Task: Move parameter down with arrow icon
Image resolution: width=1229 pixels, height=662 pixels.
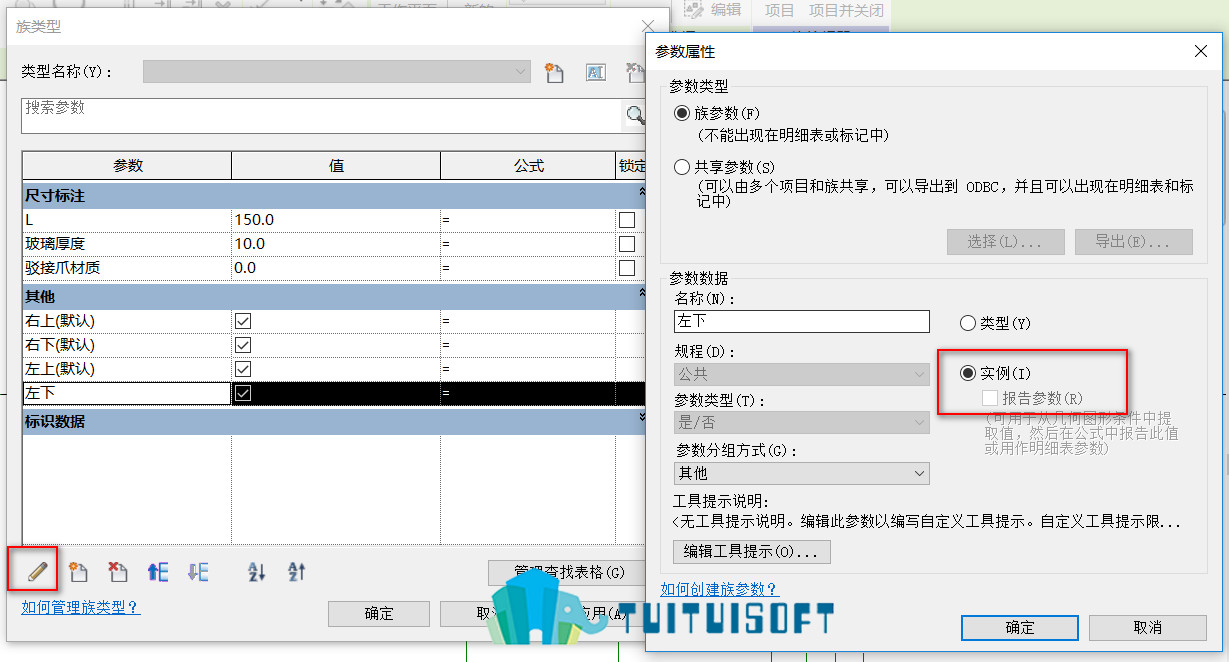Action: click(x=198, y=572)
